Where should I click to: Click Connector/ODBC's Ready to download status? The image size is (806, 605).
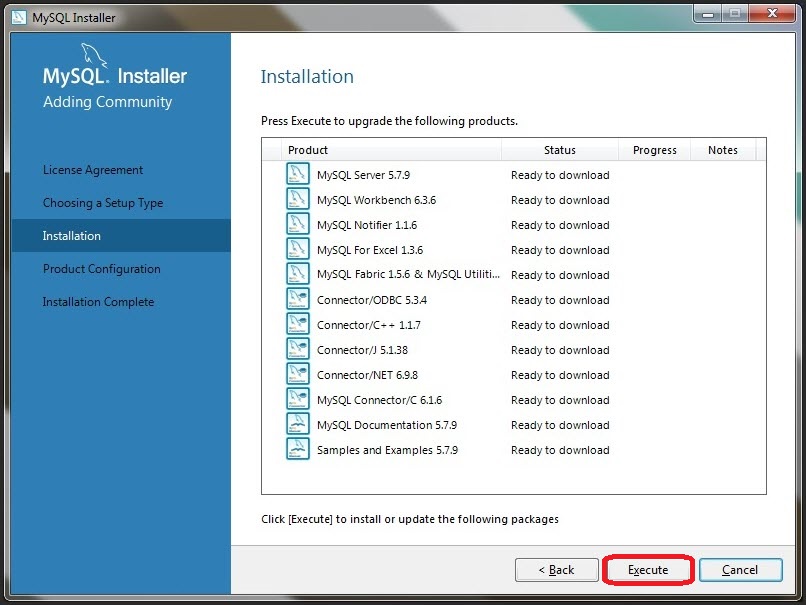pyautogui.click(x=560, y=300)
